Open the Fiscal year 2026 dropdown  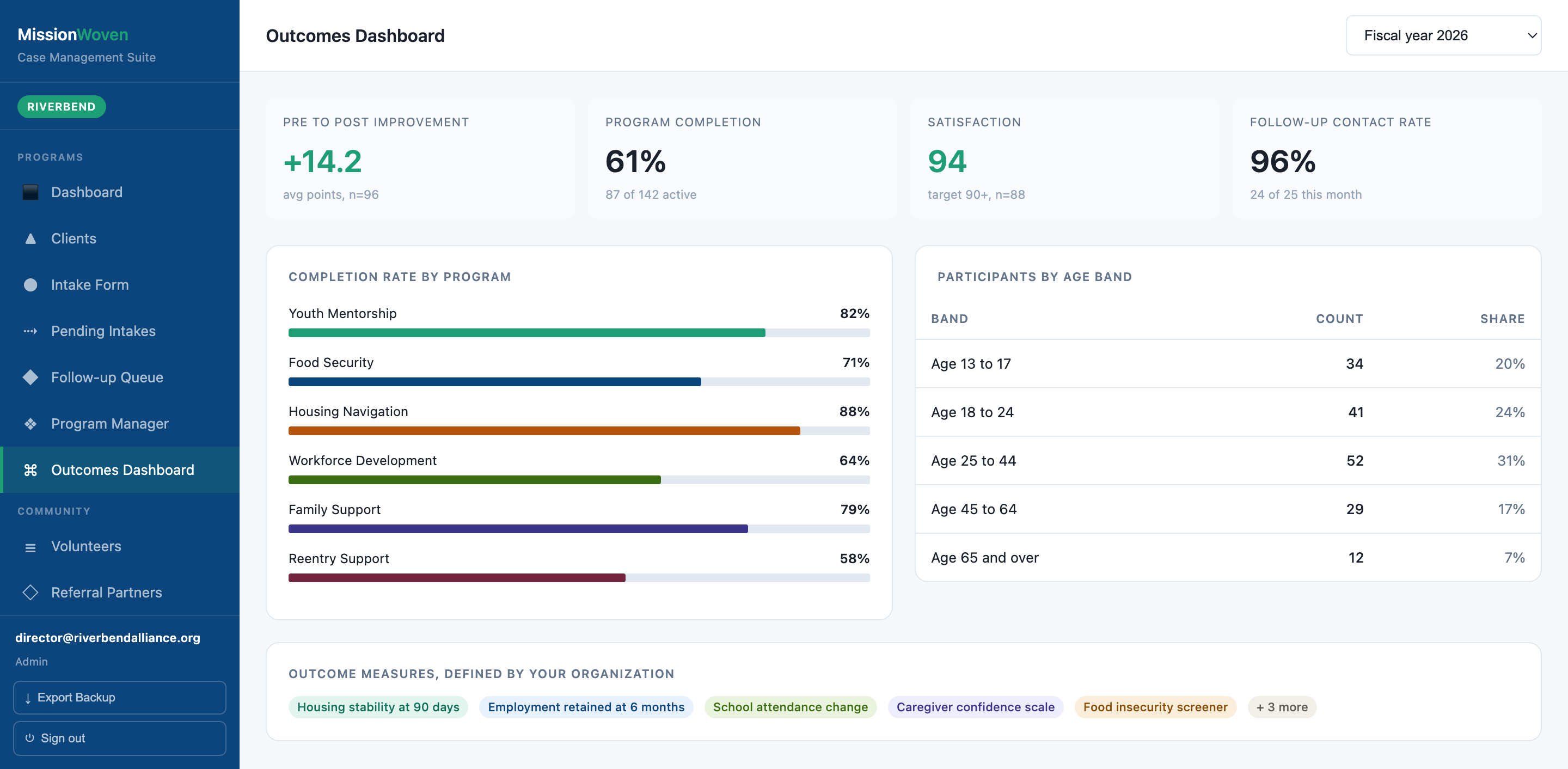(1443, 35)
